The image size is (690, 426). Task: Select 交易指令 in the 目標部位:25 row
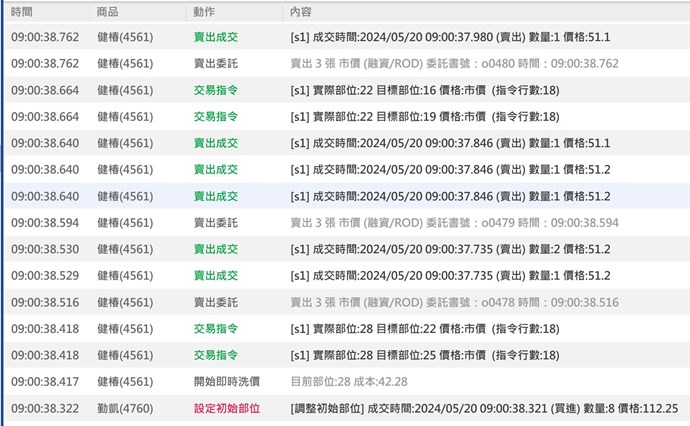pyautogui.click(x=216, y=355)
